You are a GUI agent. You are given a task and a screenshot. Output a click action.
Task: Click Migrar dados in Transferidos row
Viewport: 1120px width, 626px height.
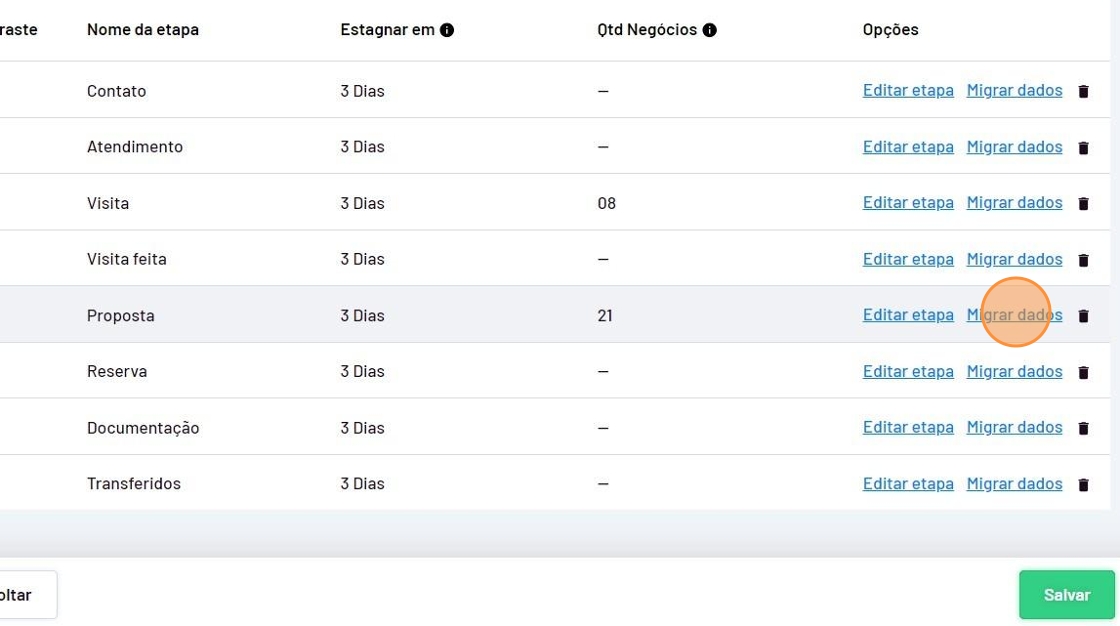click(1014, 483)
